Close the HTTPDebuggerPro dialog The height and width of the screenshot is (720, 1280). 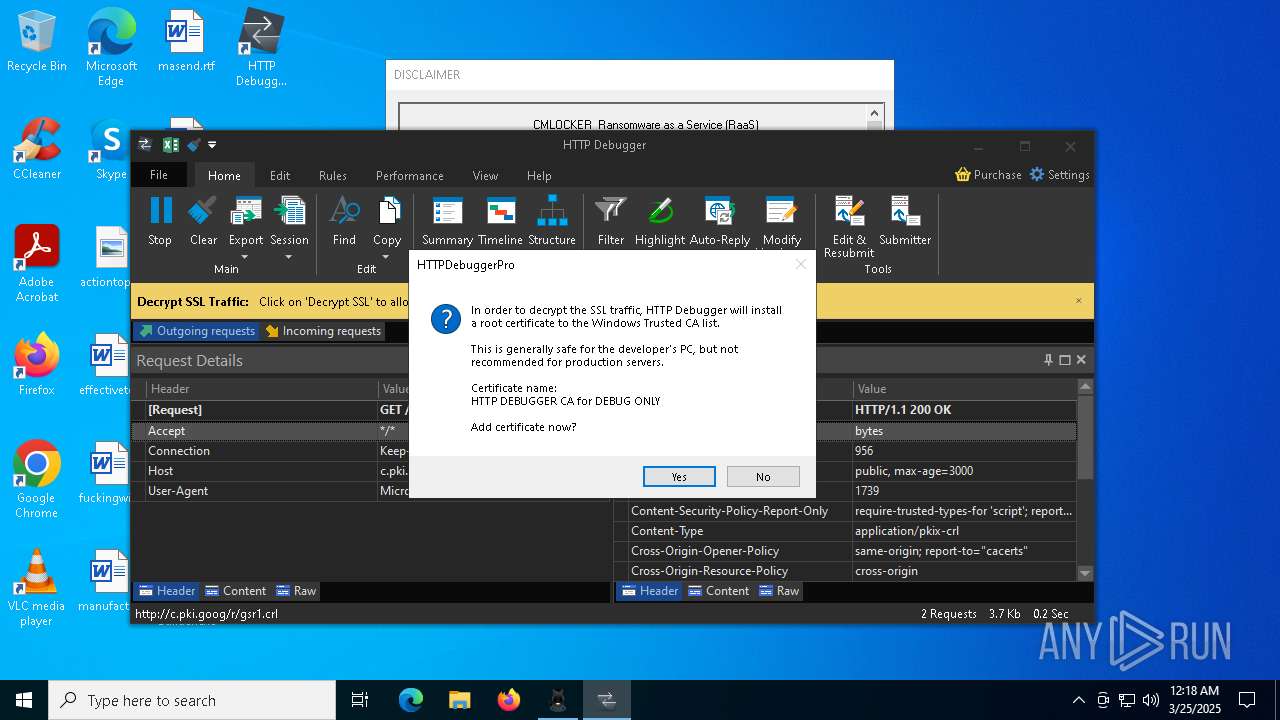(x=800, y=264)
